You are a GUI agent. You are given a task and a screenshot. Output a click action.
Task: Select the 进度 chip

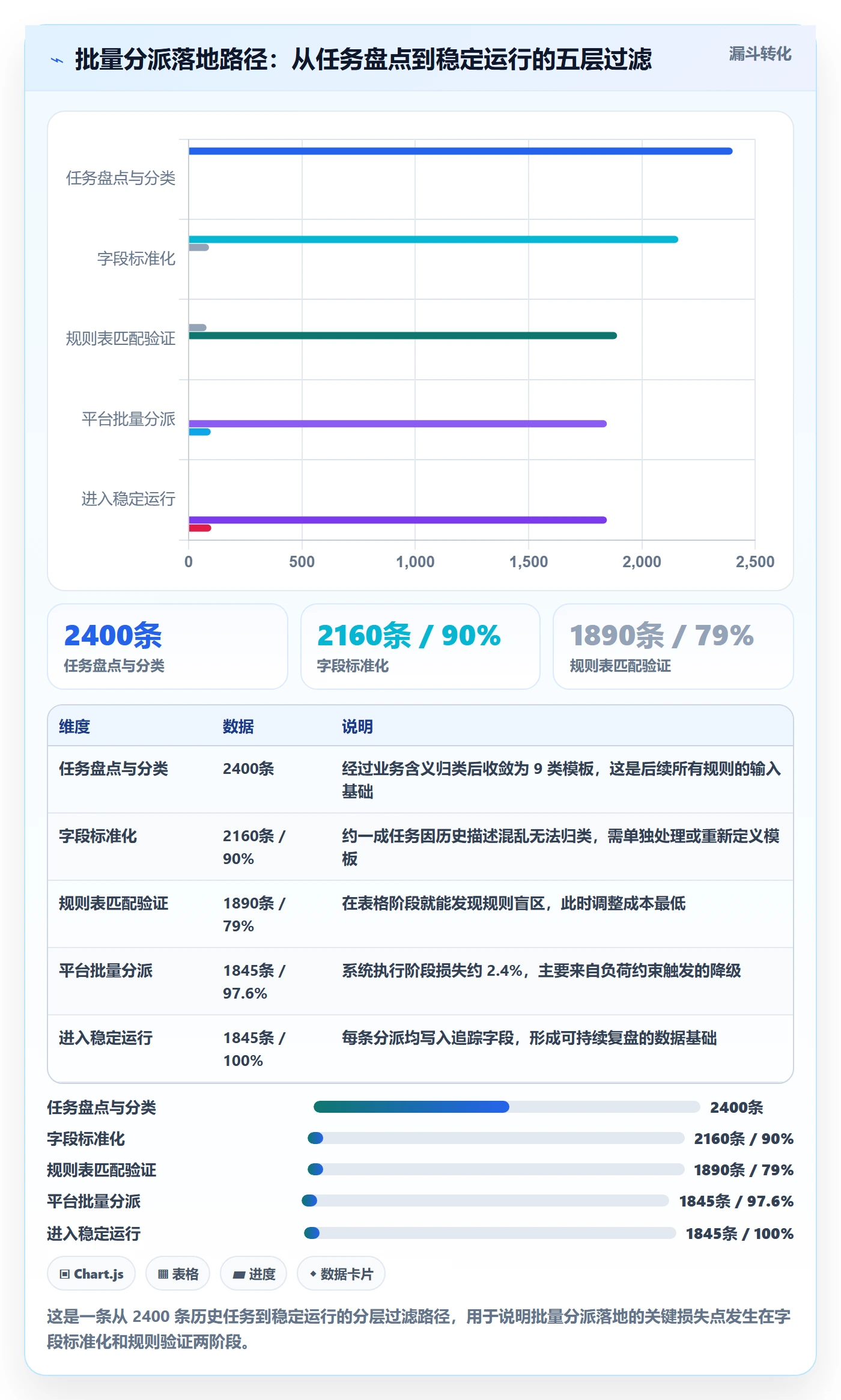click(254, 1274)
